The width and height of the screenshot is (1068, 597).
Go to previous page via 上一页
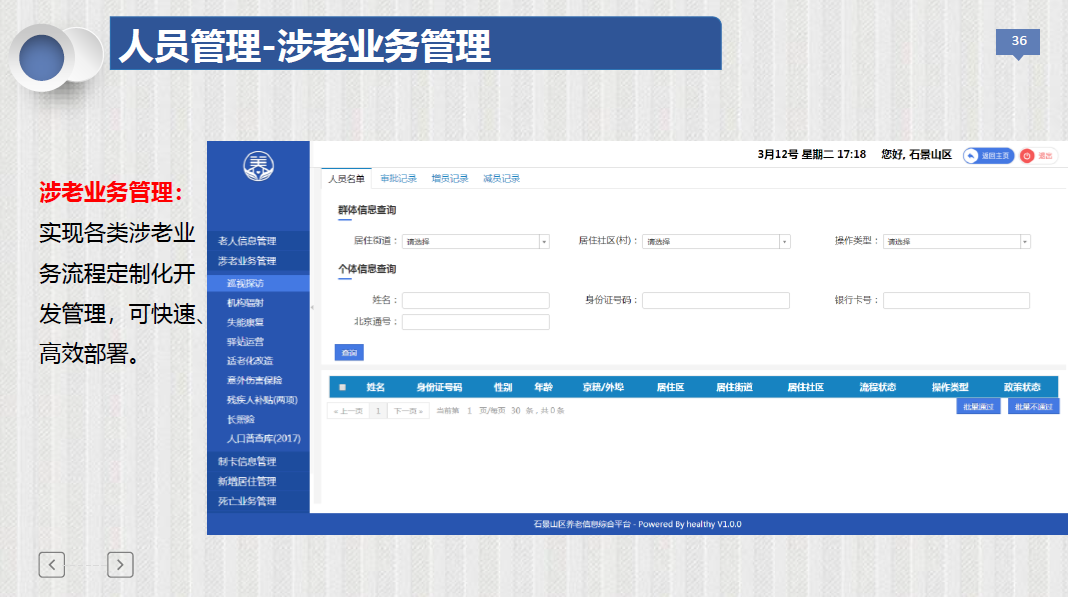[348, 411]
